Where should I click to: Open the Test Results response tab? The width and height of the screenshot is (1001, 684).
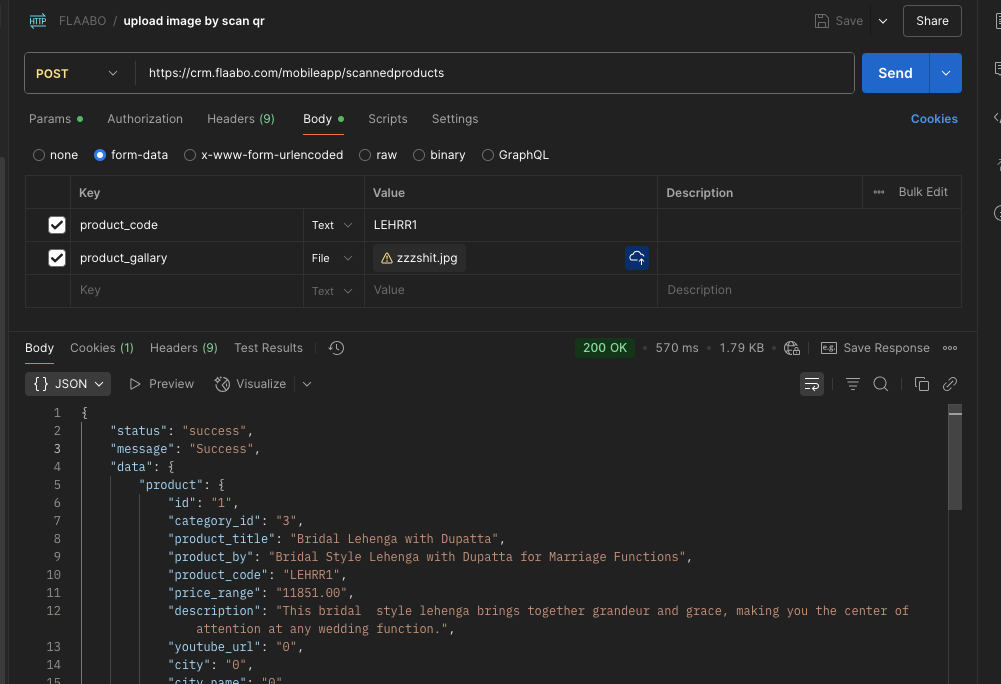click(x=268, y=348)
